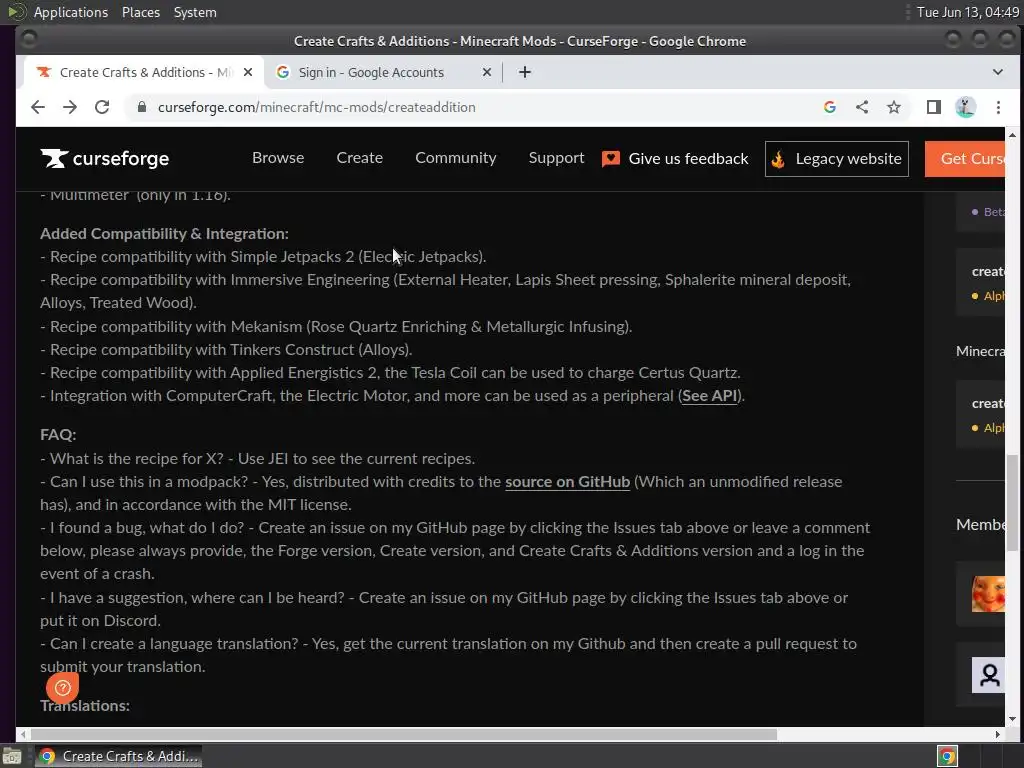Open the Support menu
This screenshot has height=768, width=1024.
point(556,158)
